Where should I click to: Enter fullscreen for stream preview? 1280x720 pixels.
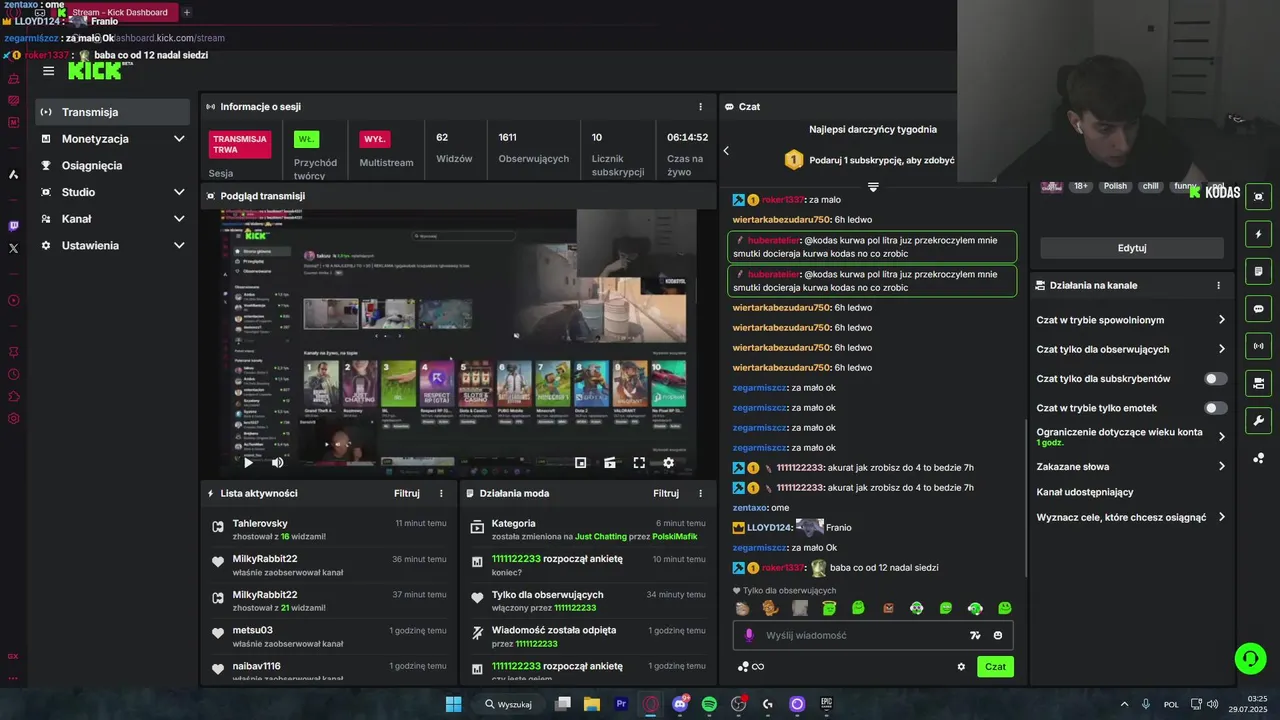pyautogui.click(x=639, y=462)
